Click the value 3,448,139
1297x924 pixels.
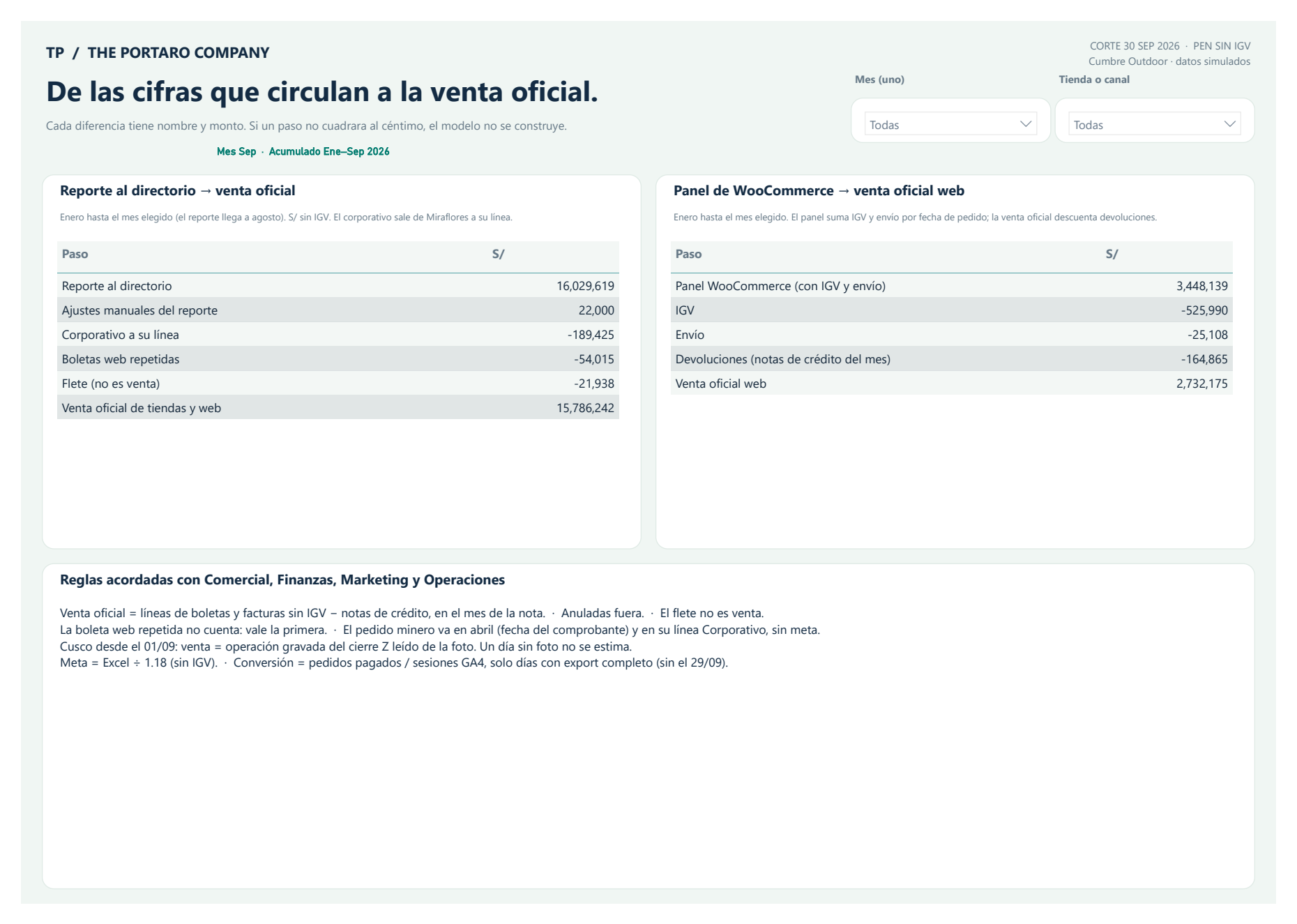coord(1202,286)
